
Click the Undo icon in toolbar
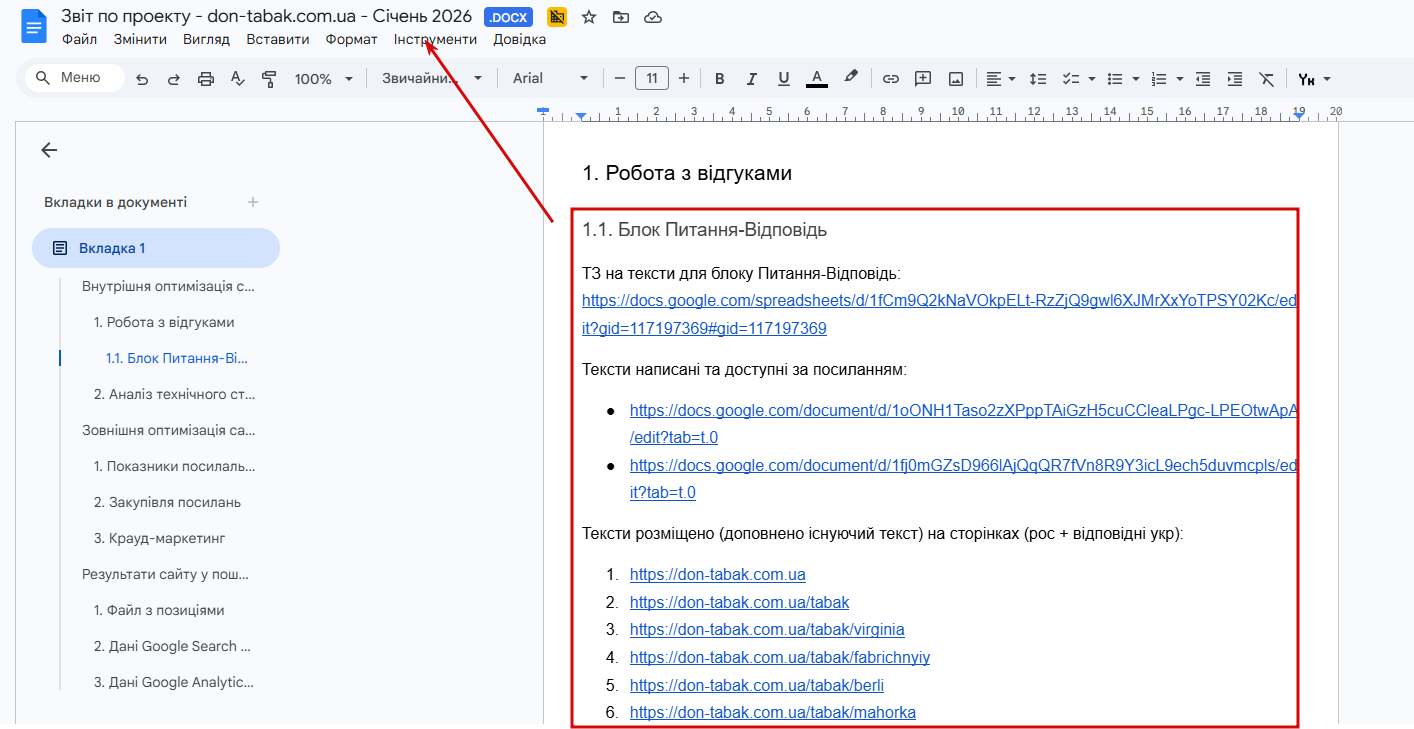tap(142, 79)
